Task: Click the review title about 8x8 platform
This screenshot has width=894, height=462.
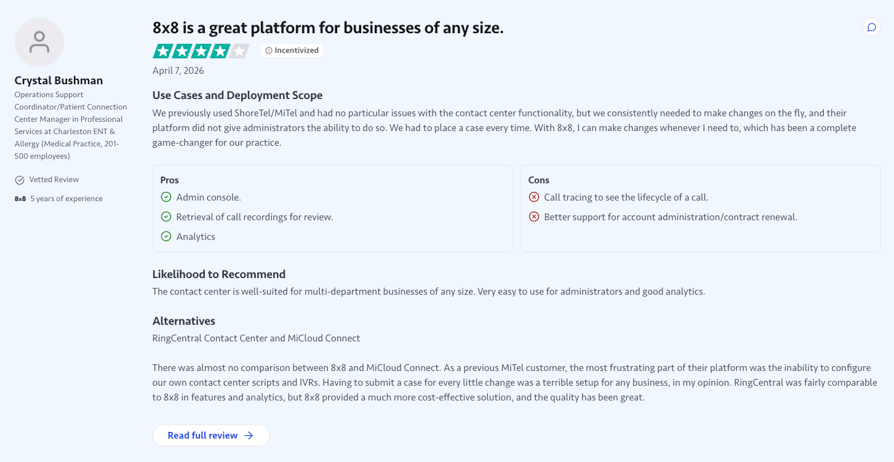Action: (328, 27)
